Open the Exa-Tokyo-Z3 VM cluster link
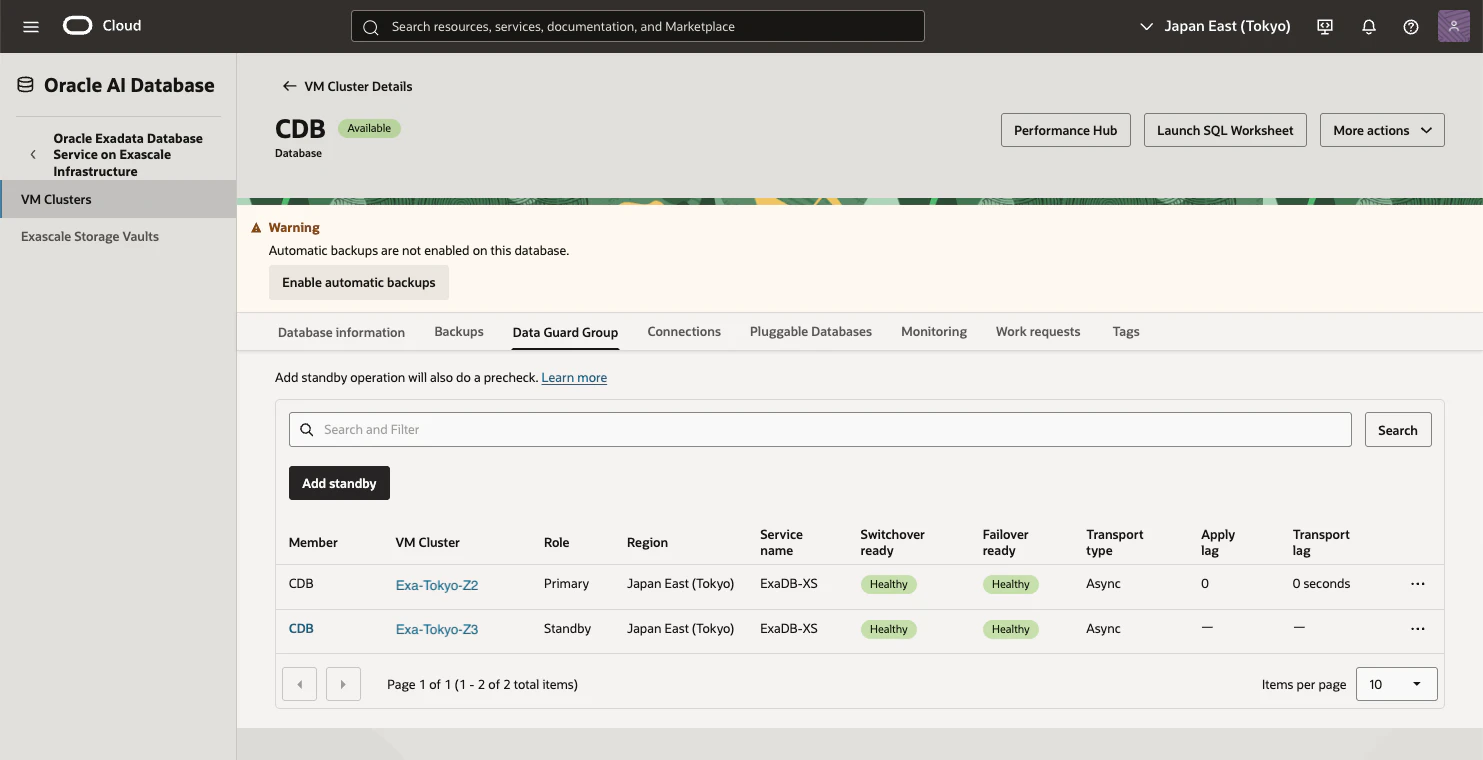 click(x=437, y=630)
